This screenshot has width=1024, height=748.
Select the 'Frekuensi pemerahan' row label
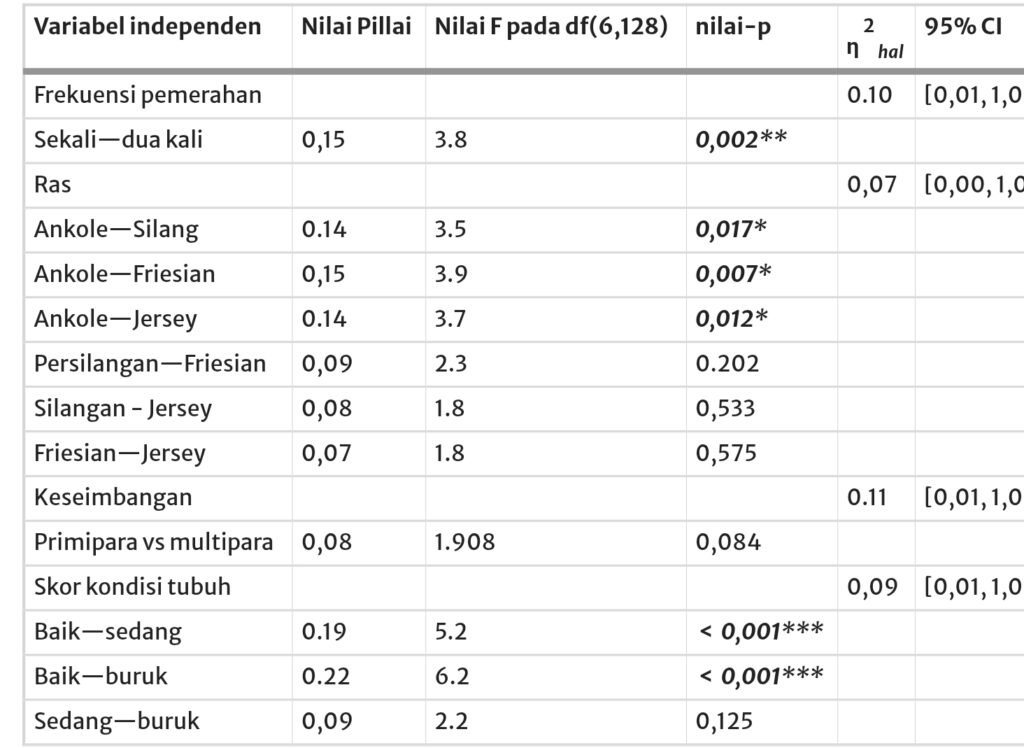(x=148, y=95)
